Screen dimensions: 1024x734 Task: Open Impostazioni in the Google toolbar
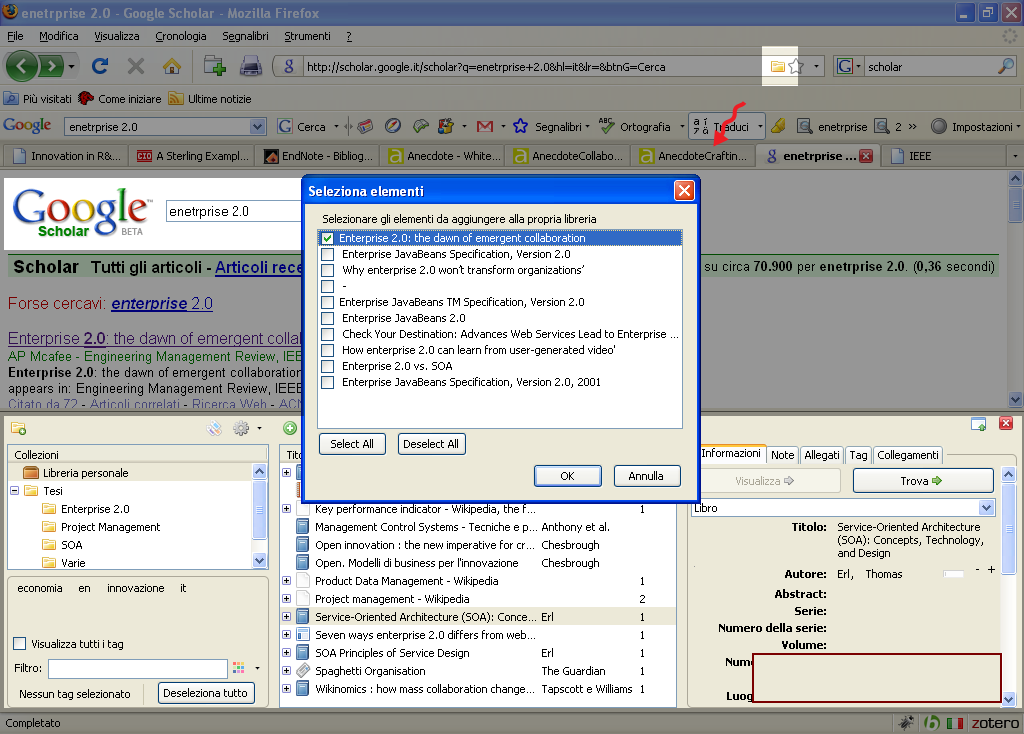tap(973, 127)
